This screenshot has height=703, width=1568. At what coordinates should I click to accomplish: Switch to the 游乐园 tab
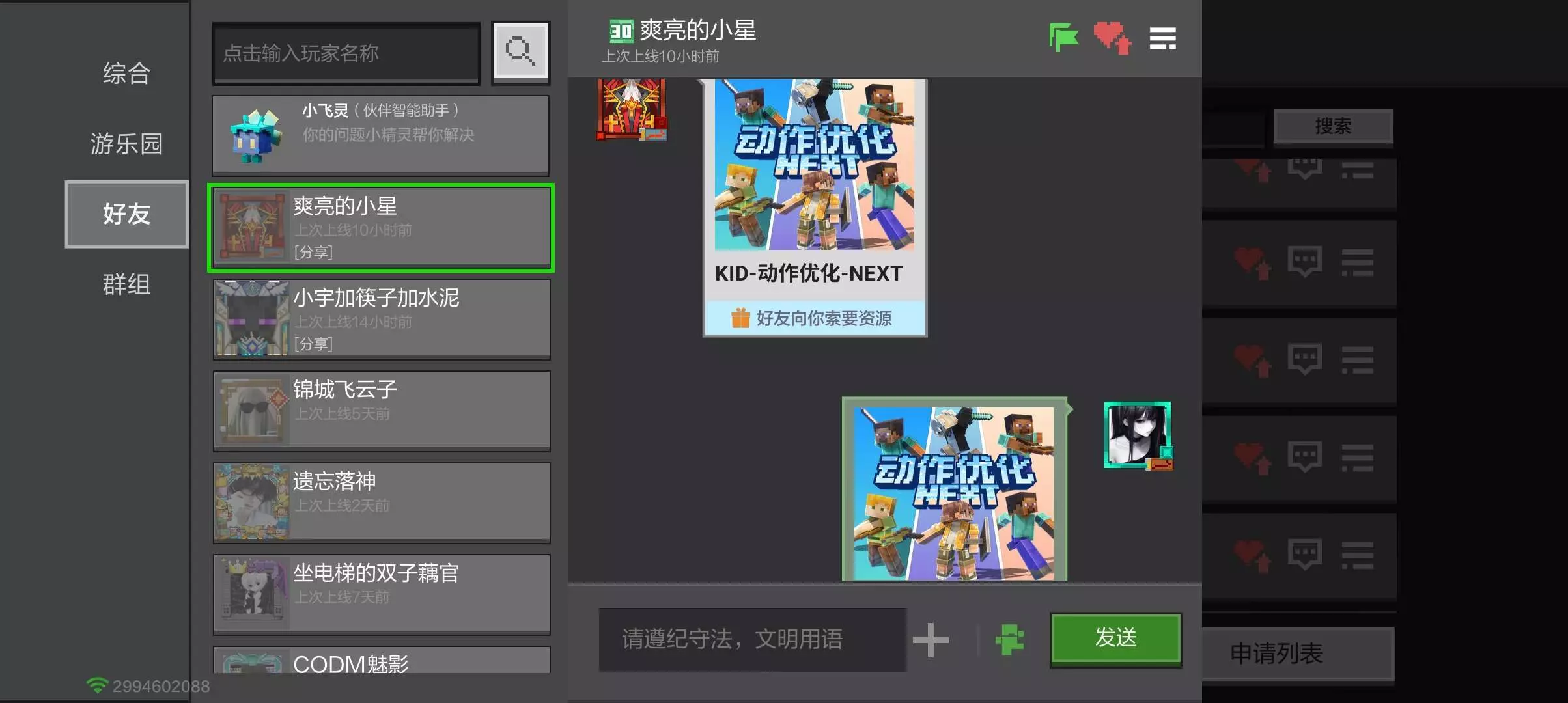click(126, 143)
